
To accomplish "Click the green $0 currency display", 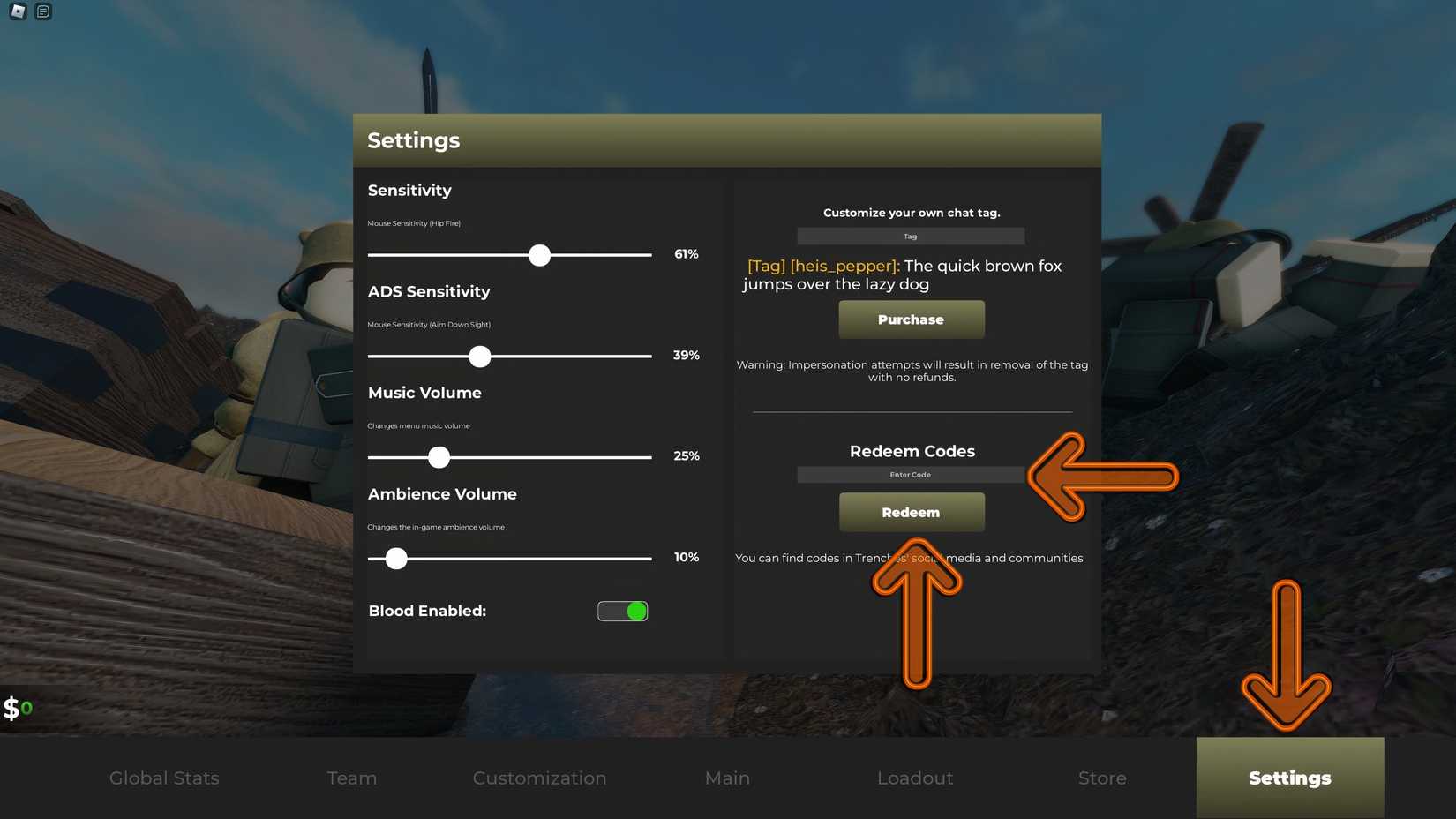I will (17, 708).
